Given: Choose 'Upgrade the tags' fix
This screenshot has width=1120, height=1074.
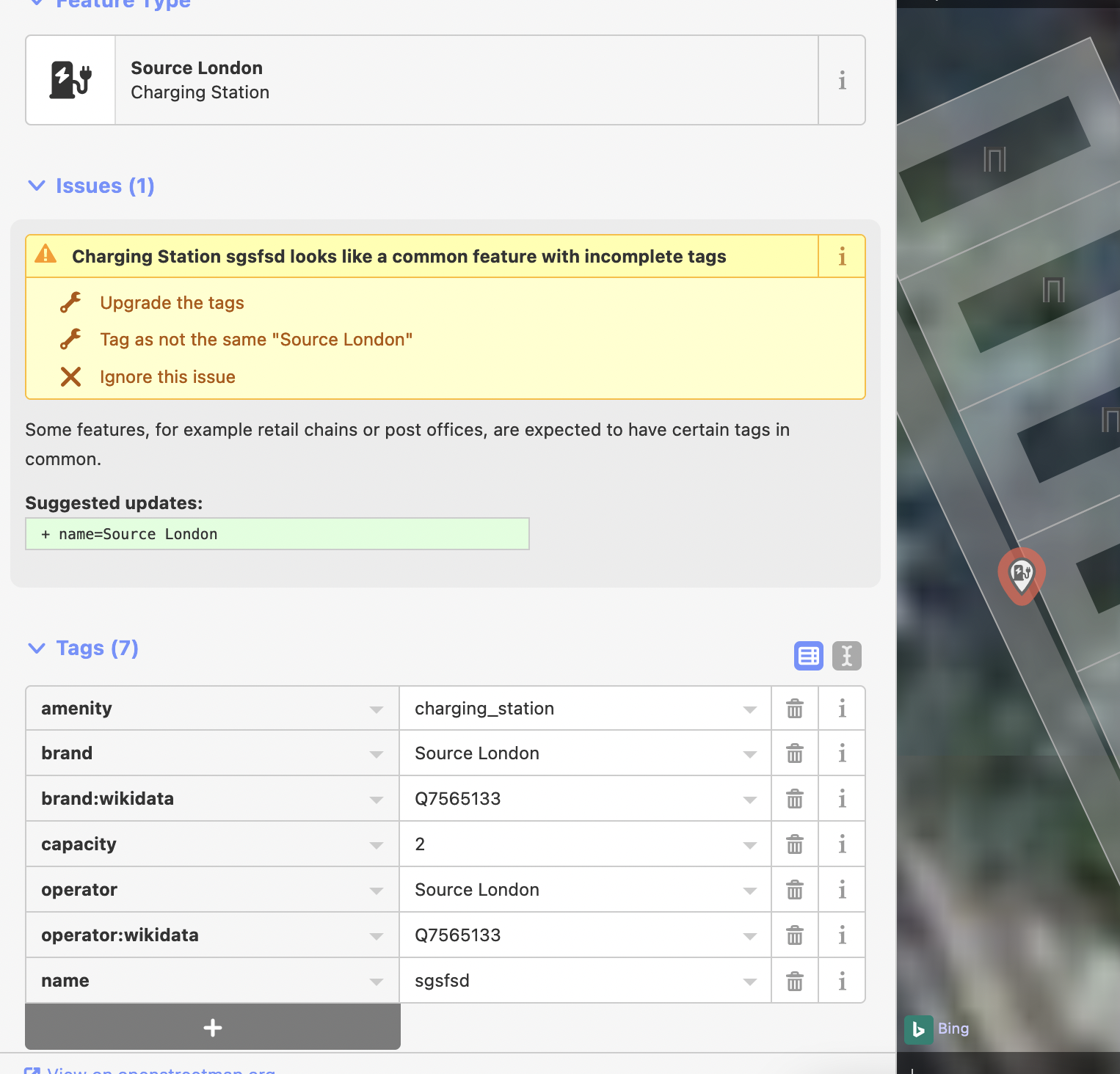Looking at the screenshot, I should [x=172, y=303].
